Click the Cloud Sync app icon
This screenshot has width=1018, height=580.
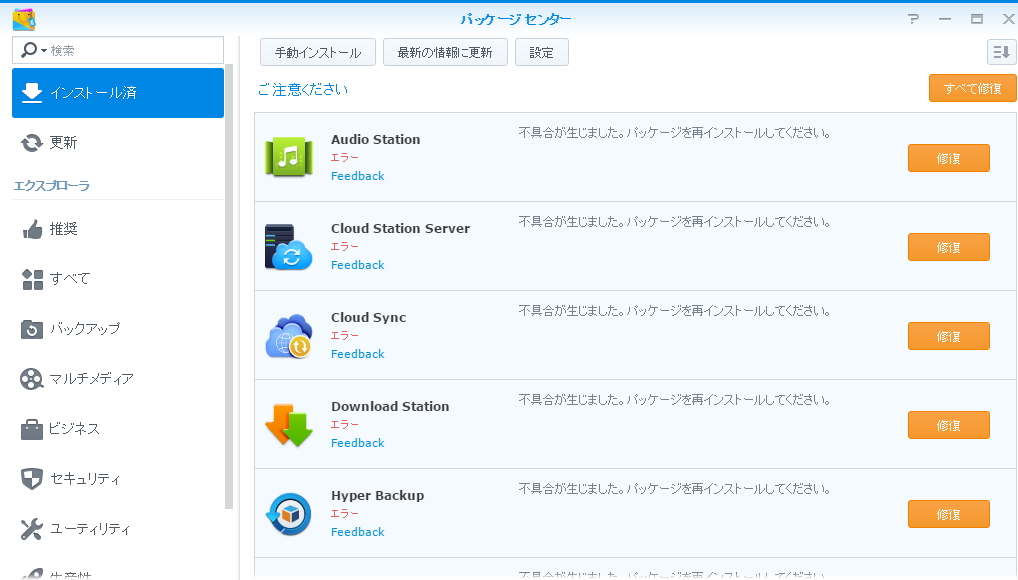pos(289,336)
